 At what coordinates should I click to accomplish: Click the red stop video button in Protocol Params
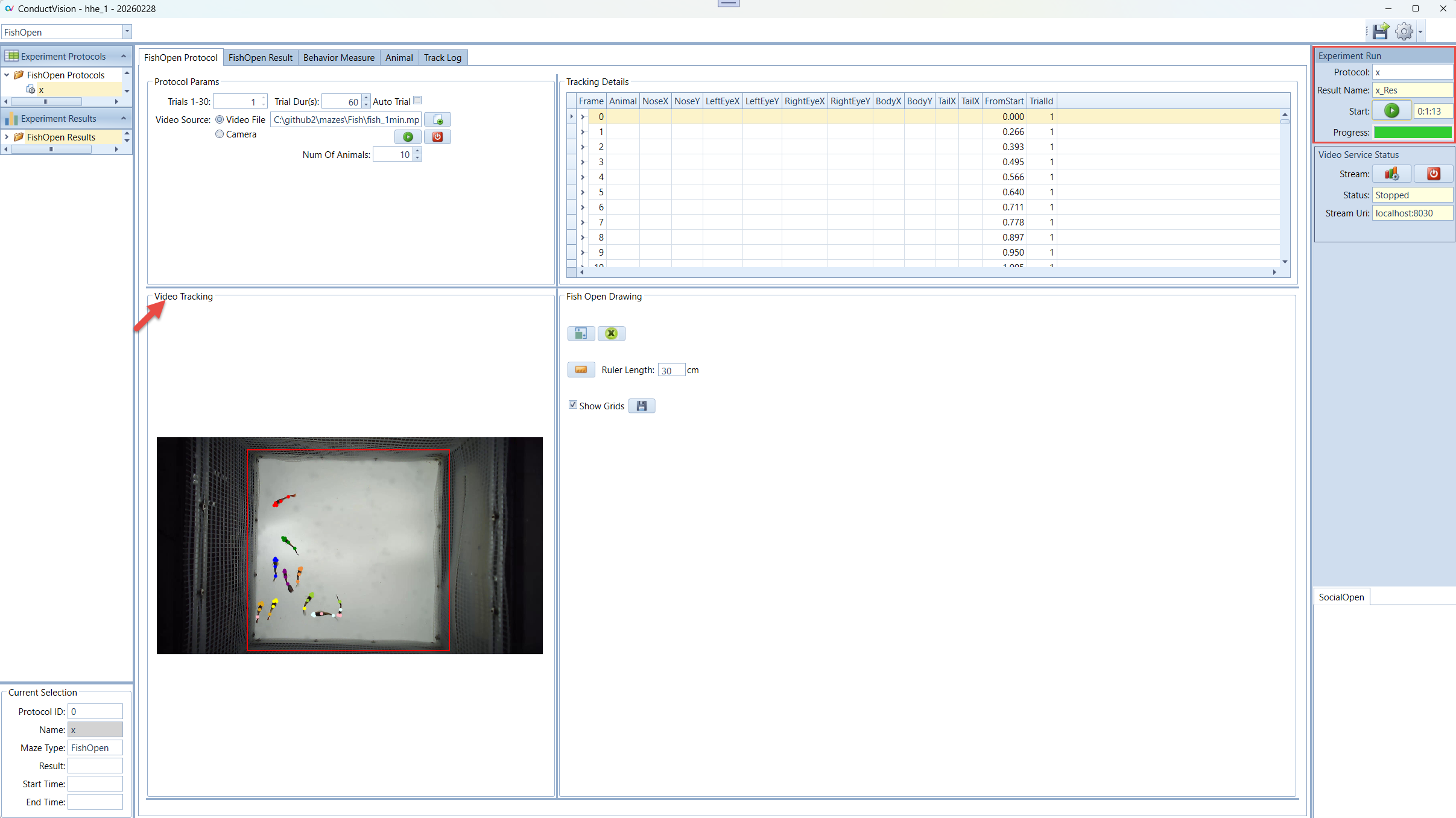[x=437, y=137]
